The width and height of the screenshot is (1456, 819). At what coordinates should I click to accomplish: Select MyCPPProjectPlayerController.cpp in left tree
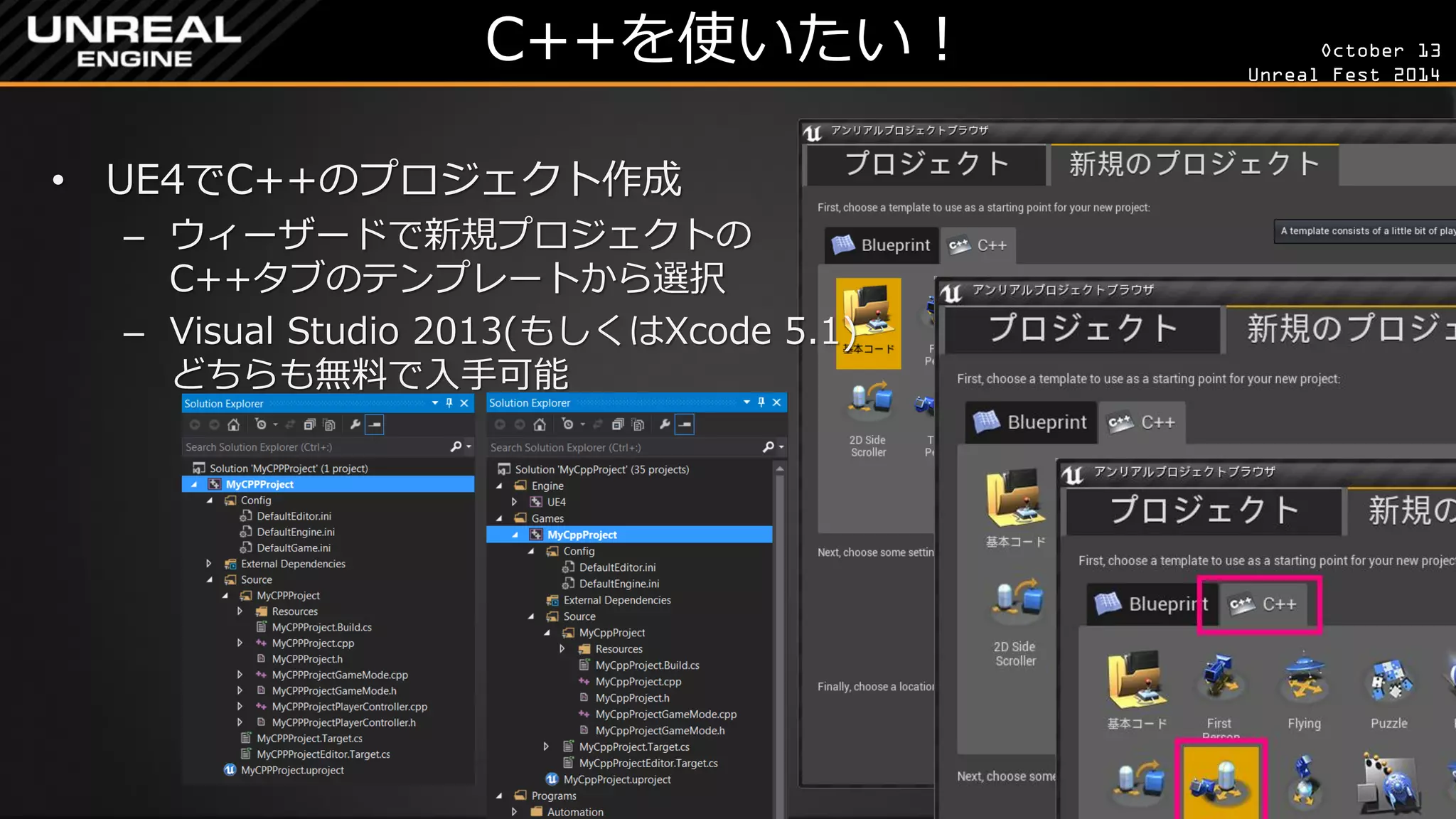point(349,707)
